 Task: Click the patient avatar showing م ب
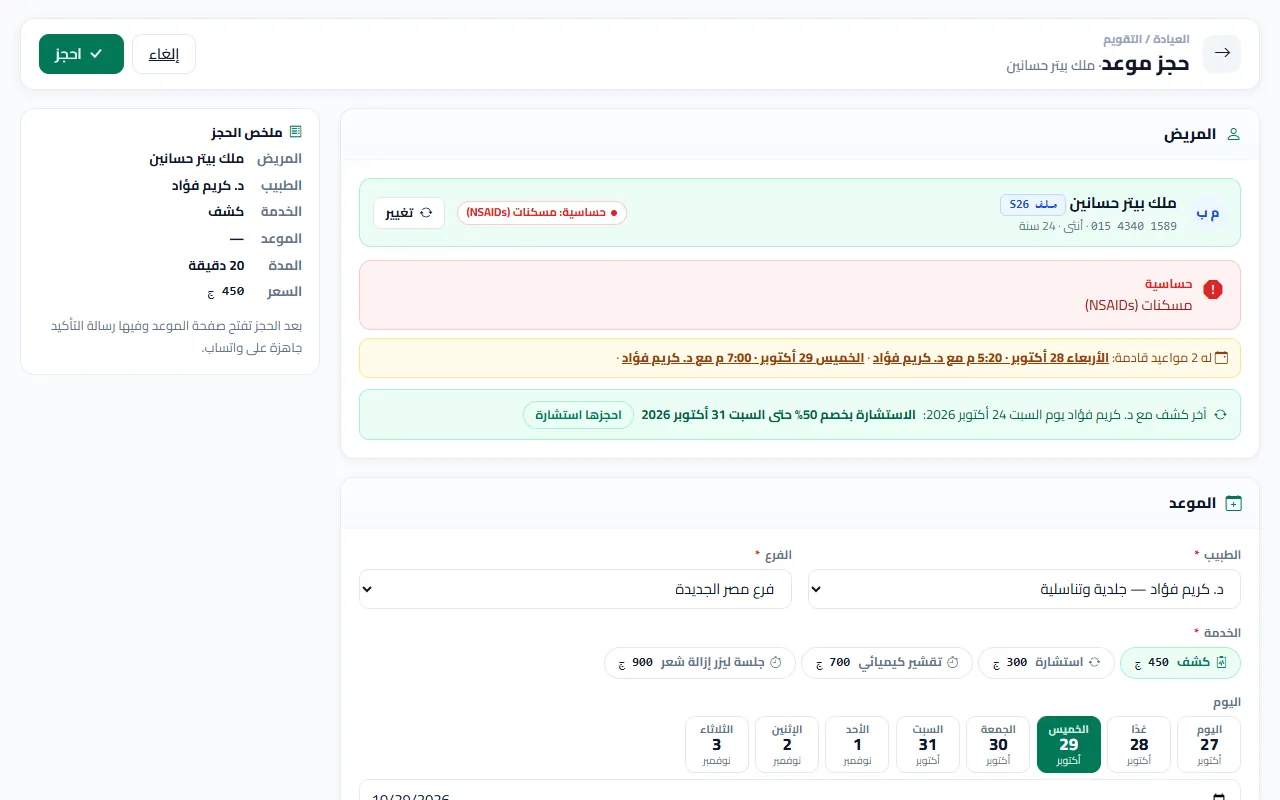coord(1208,212)
